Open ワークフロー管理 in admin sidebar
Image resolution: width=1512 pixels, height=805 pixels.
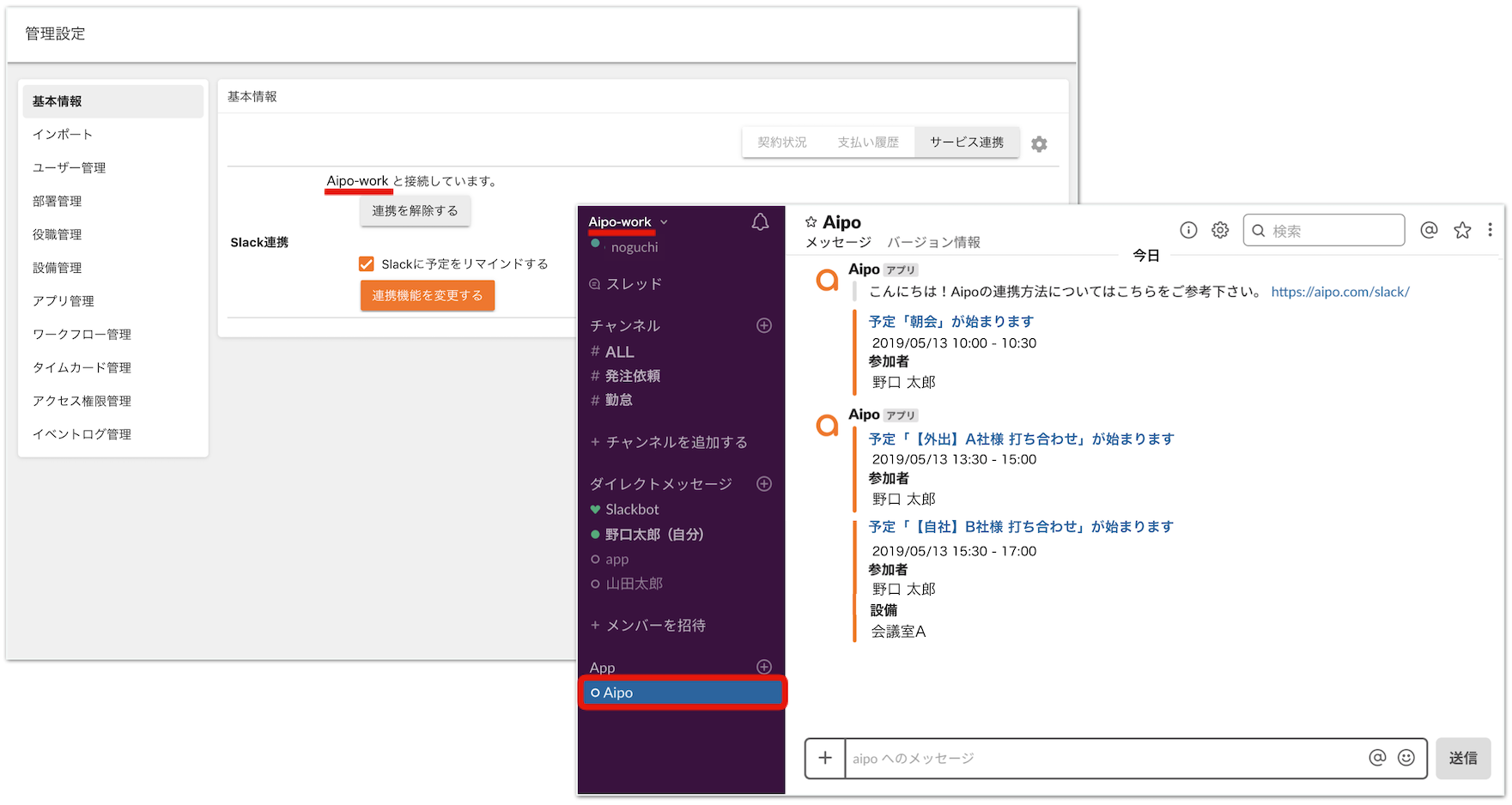coord(113,335)
